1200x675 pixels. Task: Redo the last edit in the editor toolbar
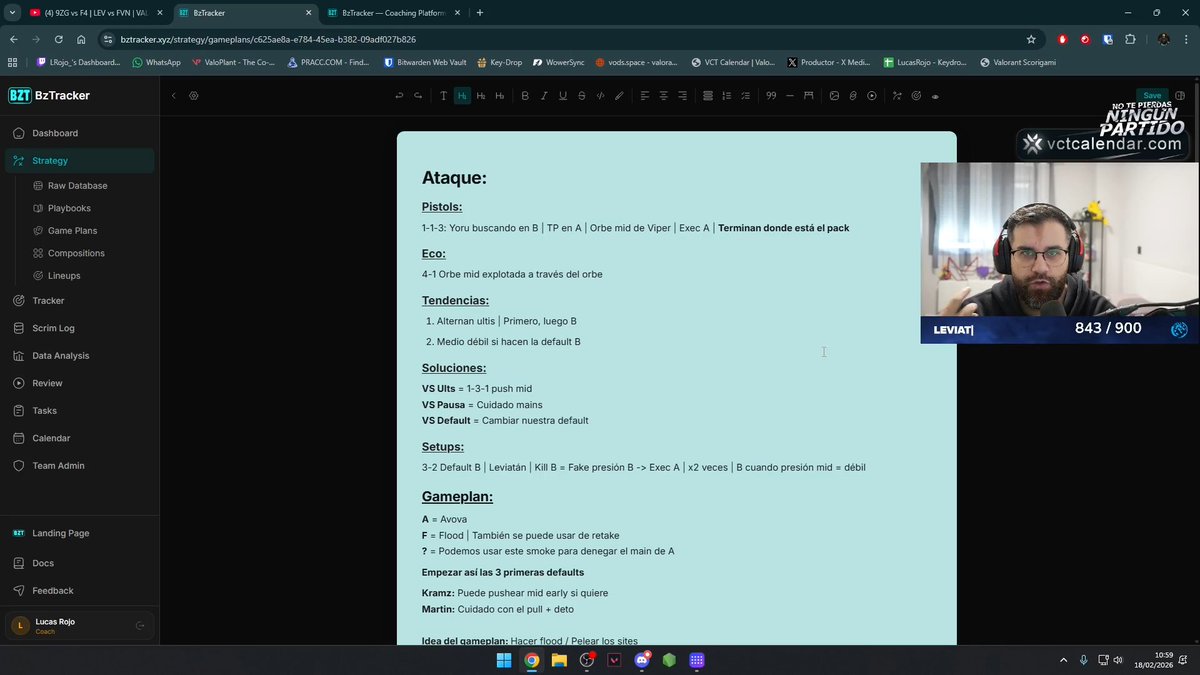tap(417, 96)
